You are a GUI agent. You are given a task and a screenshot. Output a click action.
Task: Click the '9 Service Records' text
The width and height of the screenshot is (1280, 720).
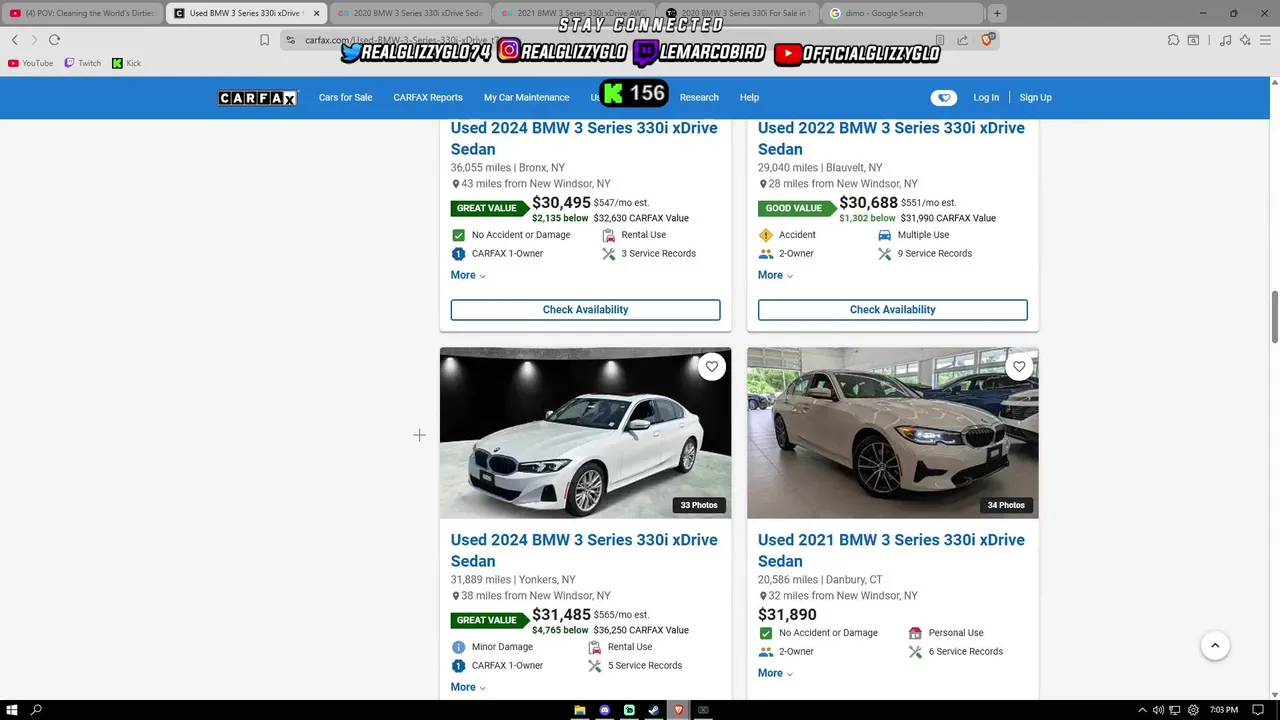click(934, 254)
